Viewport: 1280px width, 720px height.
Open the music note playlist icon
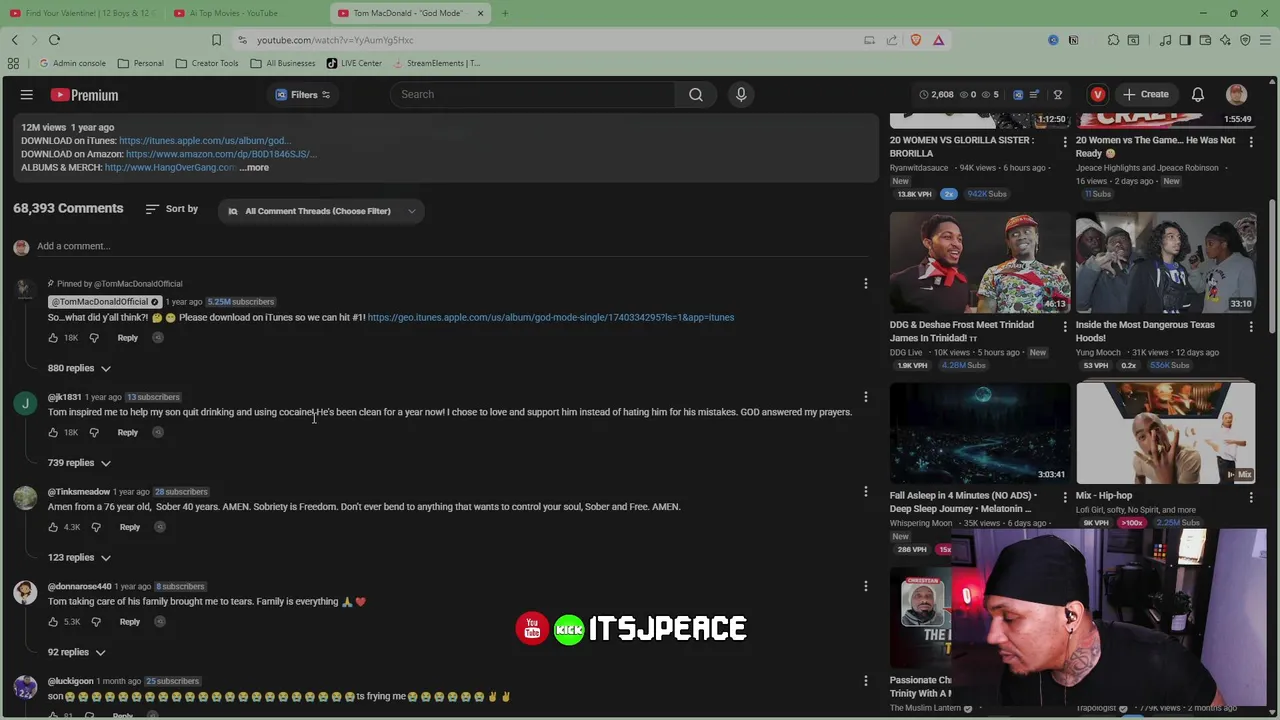[x=1166, y=40]
